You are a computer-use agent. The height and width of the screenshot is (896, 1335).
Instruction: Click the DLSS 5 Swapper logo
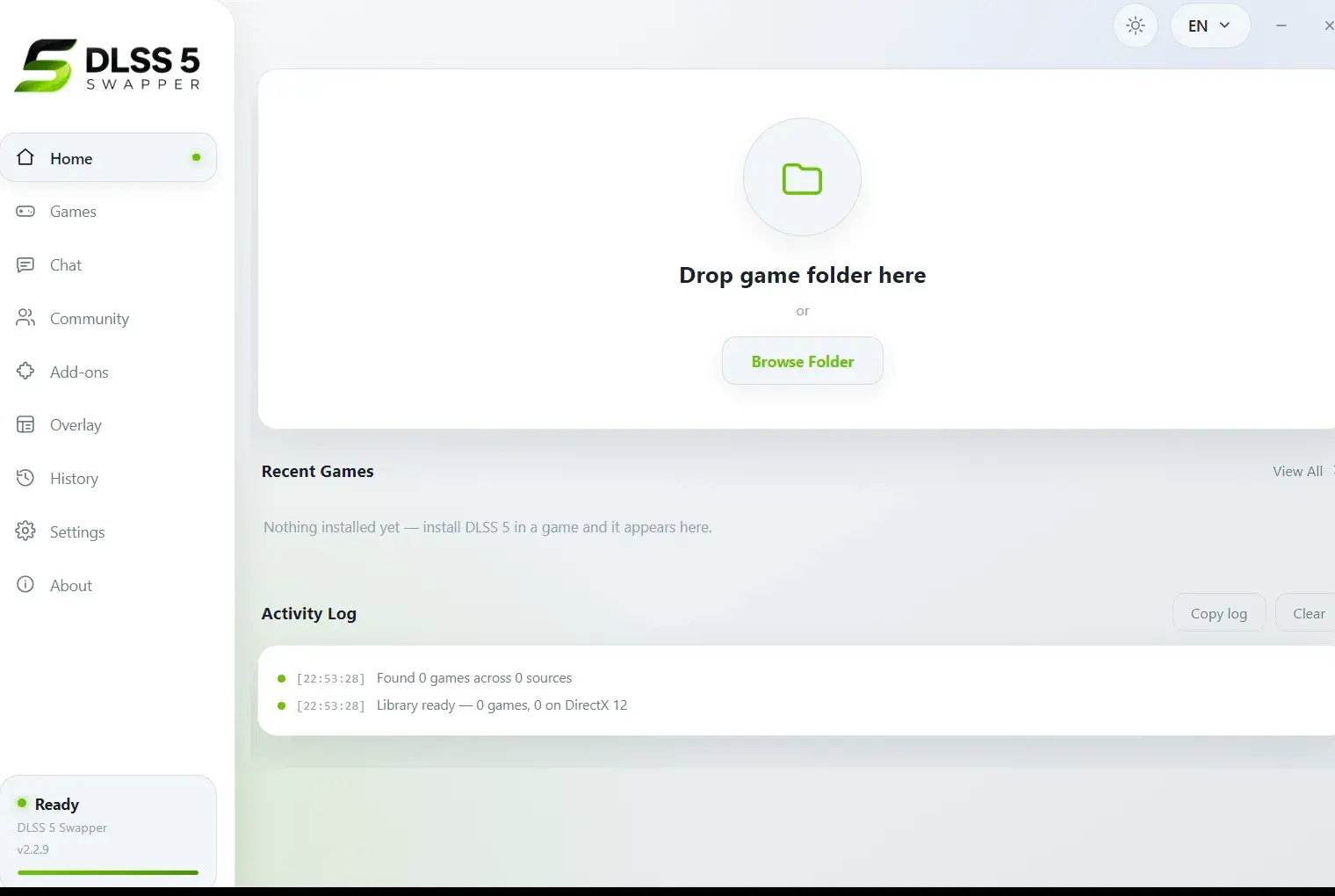click(x=108, y=65)
